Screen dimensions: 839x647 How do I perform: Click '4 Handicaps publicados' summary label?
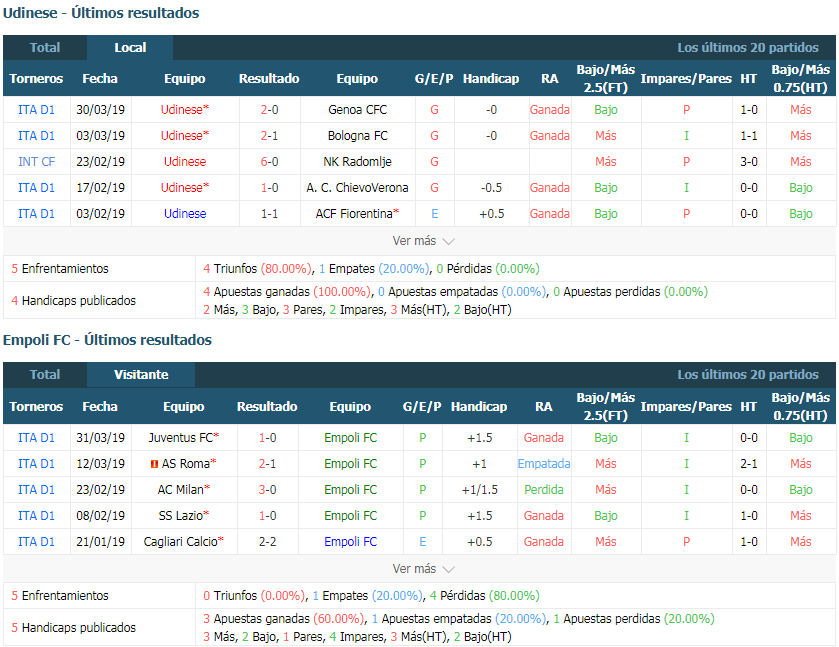click(73, 301)
